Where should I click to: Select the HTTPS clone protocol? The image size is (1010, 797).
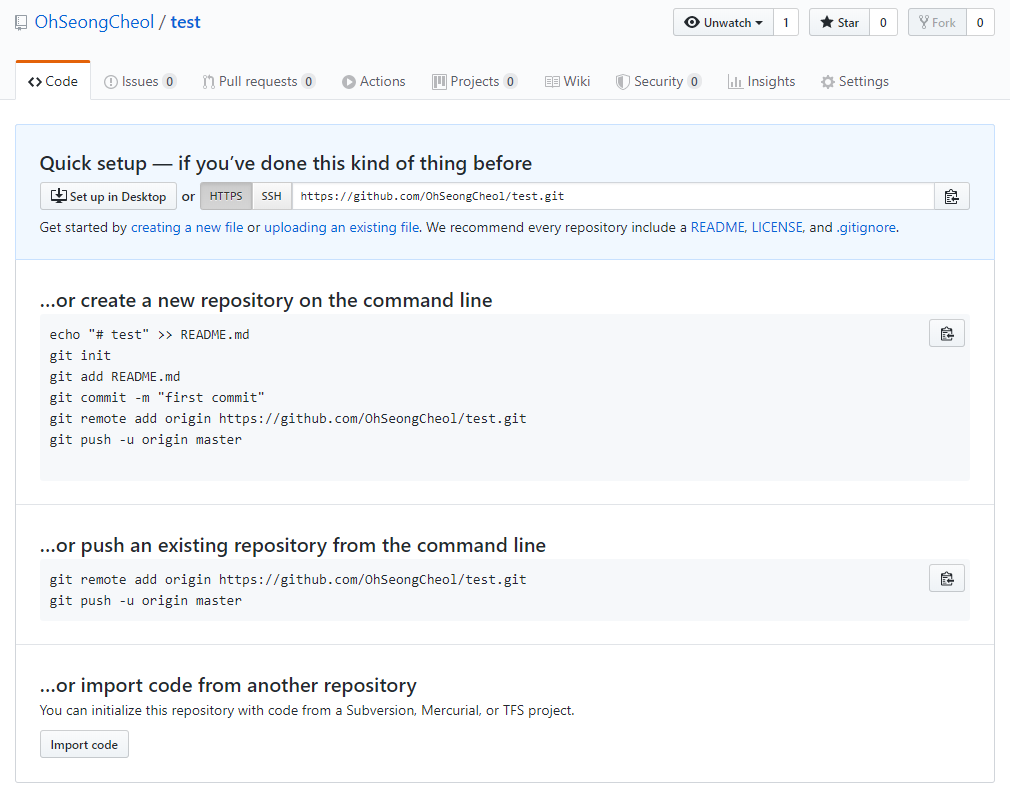click(x=226, y=196)
